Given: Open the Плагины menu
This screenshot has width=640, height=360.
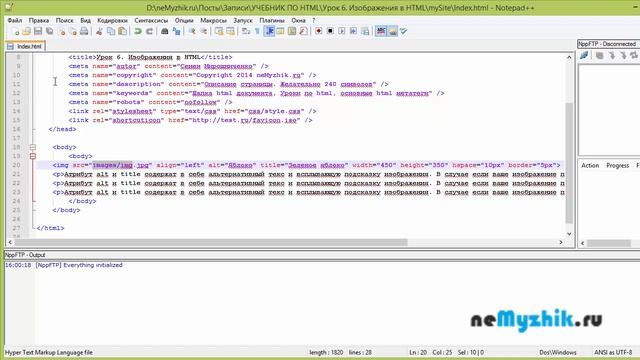Looking at the screenshot, I should (272, 20).
